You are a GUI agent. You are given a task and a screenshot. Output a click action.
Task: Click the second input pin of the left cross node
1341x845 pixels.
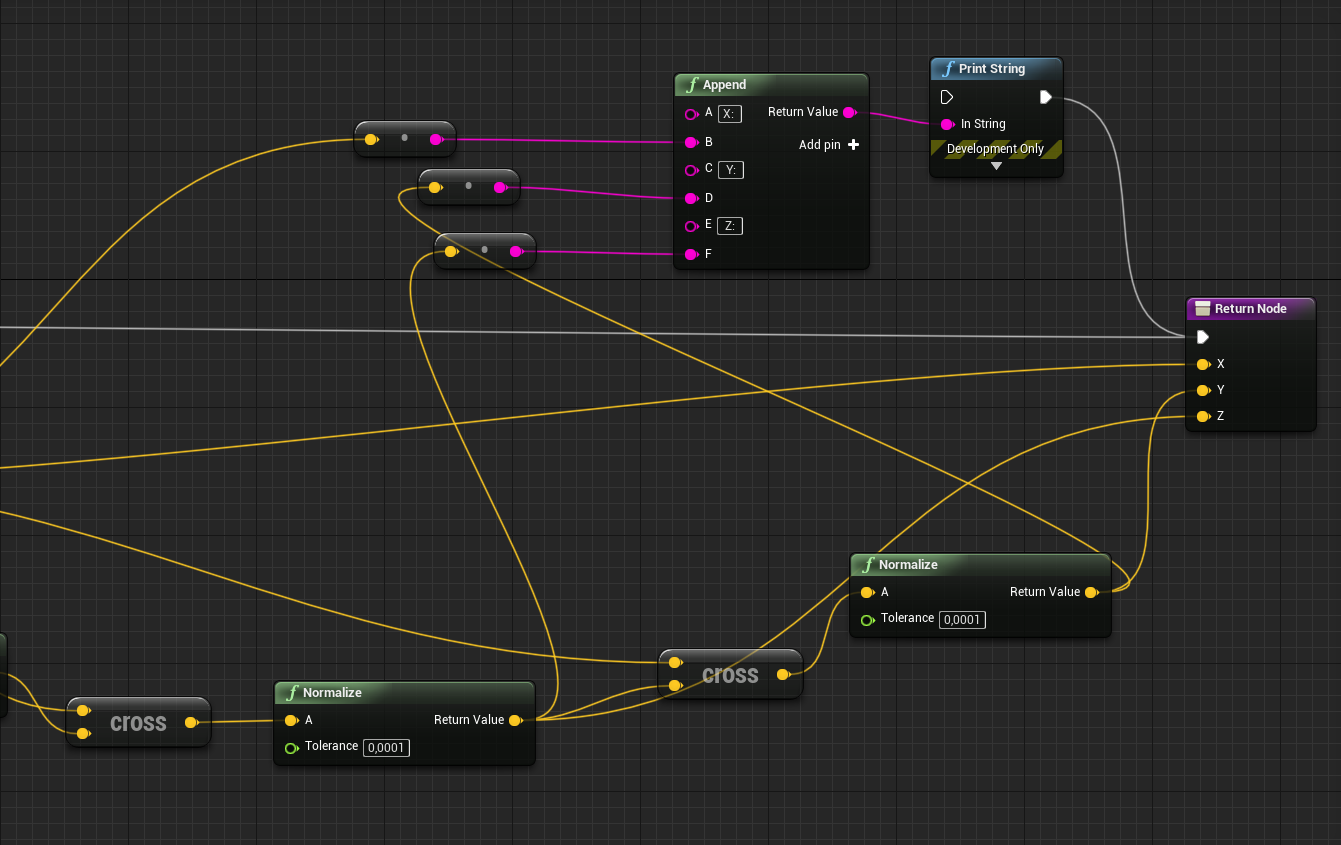pyautogui.click(x=83, y=734)
